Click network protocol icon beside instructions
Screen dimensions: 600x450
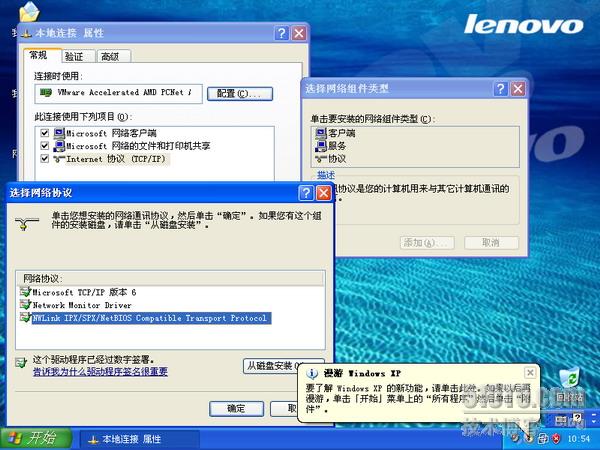coord(26,223)
